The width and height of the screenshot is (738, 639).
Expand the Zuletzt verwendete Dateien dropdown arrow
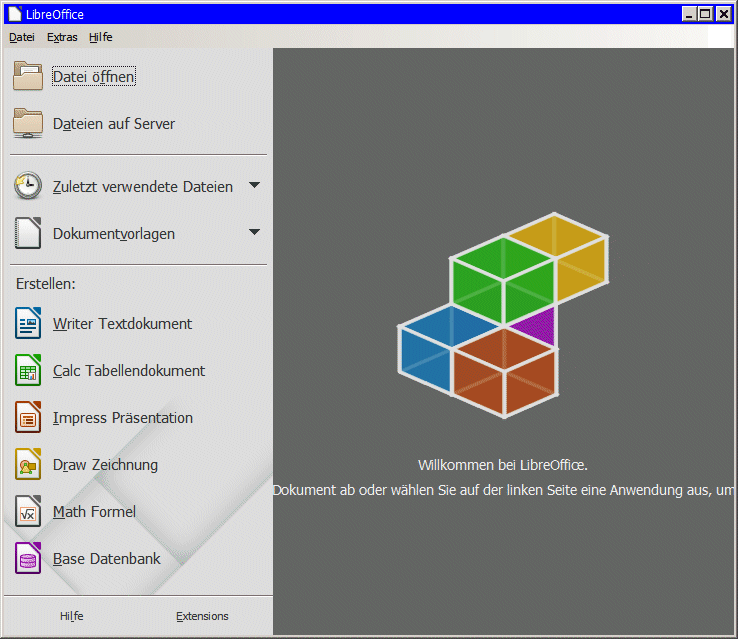pos(254,185)
